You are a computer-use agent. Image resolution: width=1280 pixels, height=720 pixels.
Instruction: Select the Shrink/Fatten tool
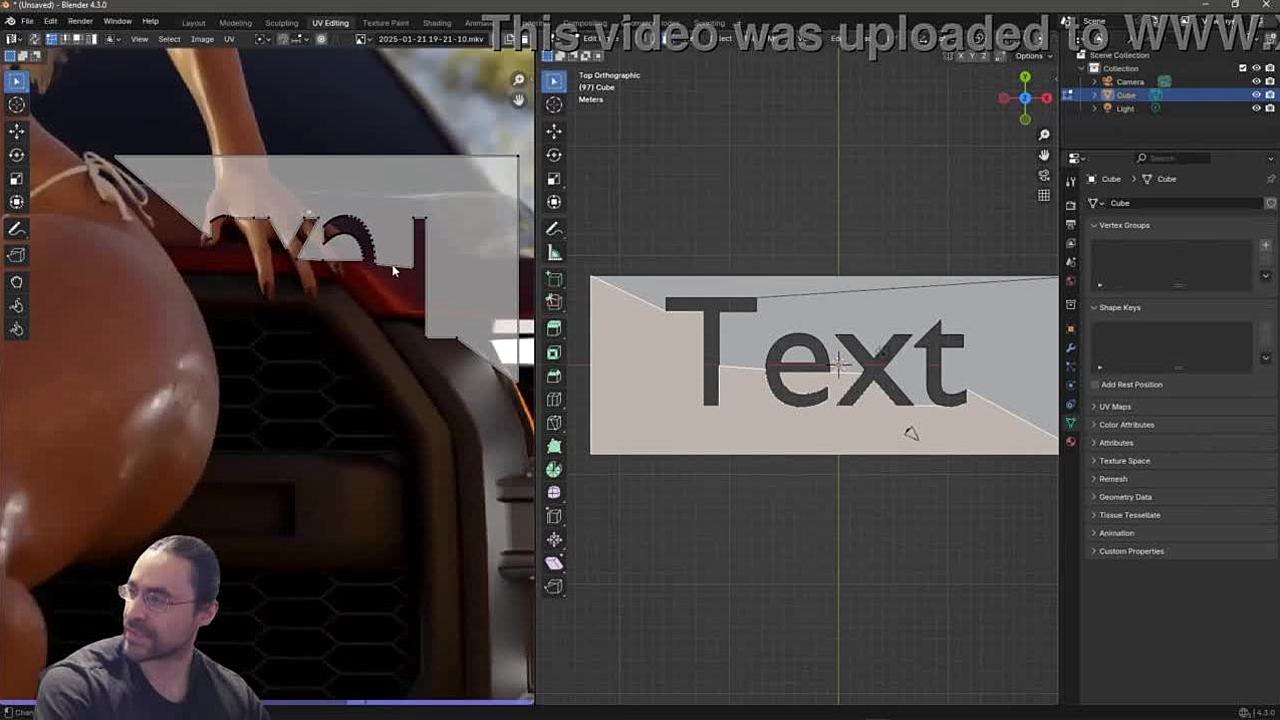pos(554,539)
